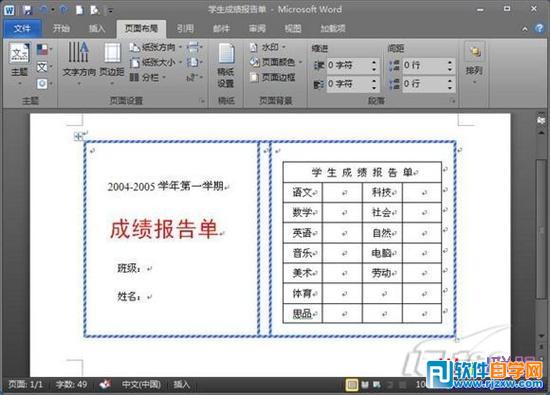Select full screen reading view

coord(365,385)
